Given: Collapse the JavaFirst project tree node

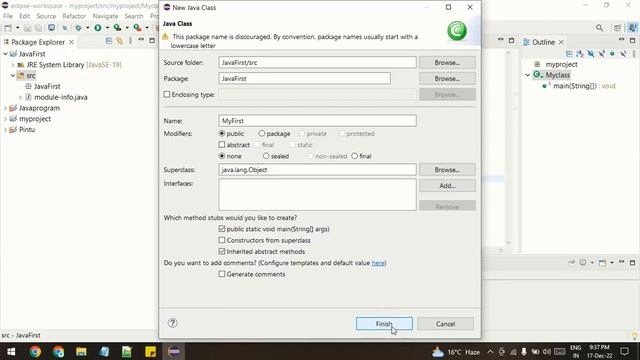Looking at the screenshot, I should (5, 54).
